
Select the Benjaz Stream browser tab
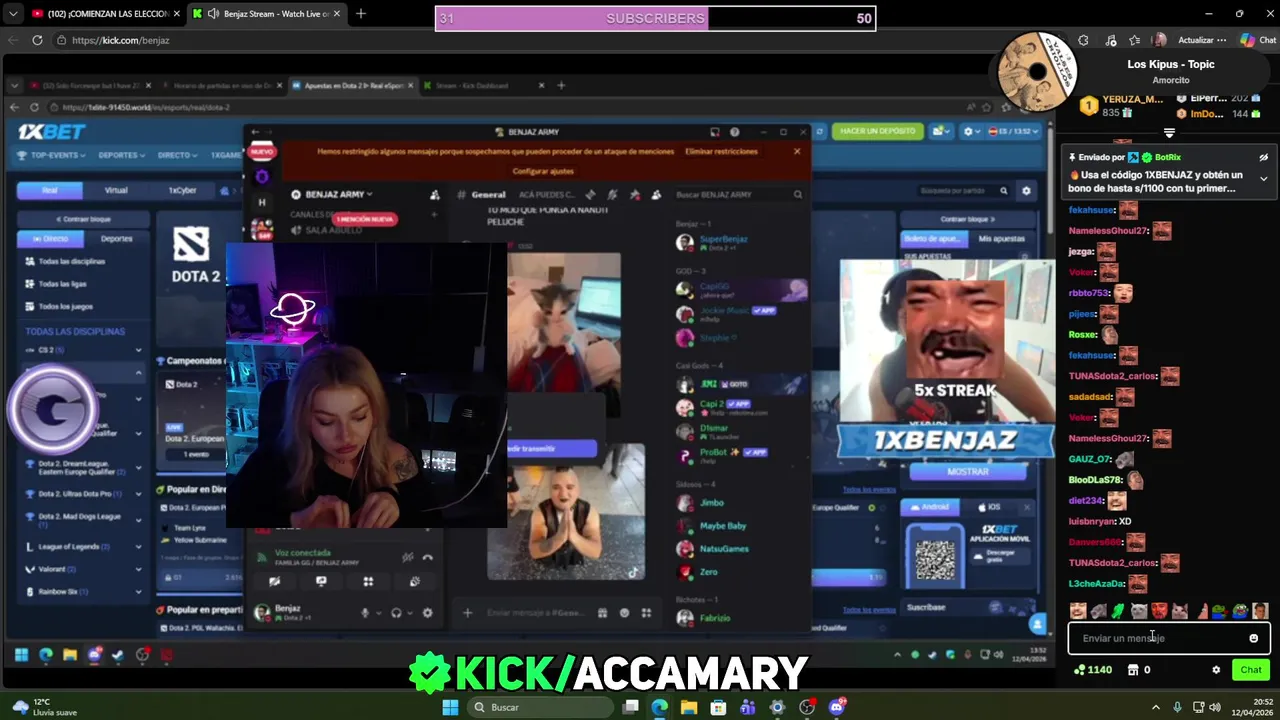(266, 14)
